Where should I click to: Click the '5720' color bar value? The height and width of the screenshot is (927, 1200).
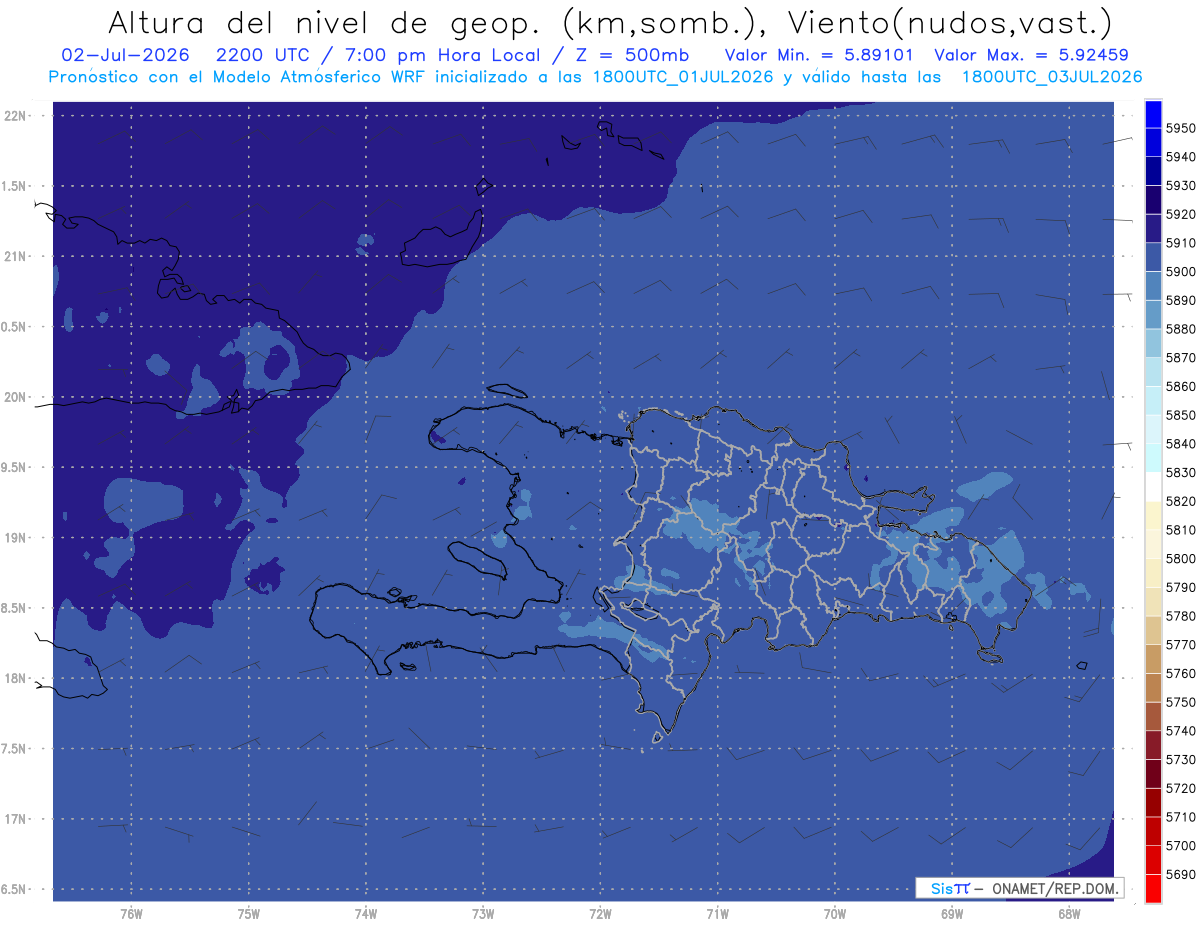[x=1180, y=788]
